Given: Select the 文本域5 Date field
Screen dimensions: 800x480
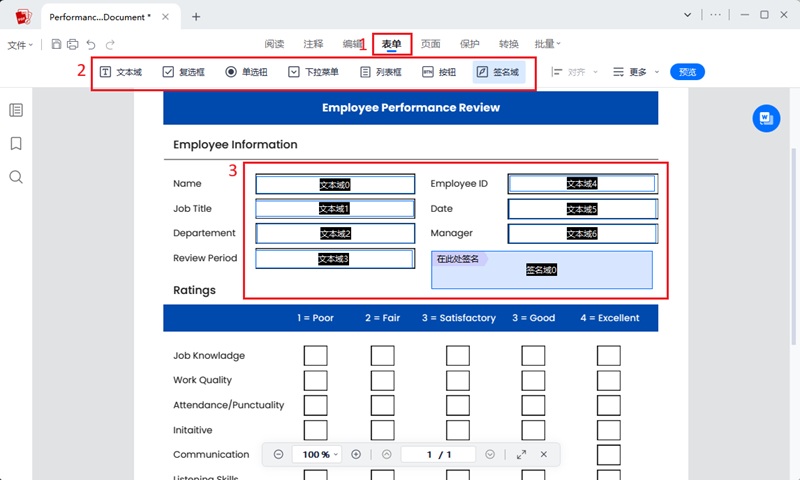Looking at the screenshot, I should [583, 209].
